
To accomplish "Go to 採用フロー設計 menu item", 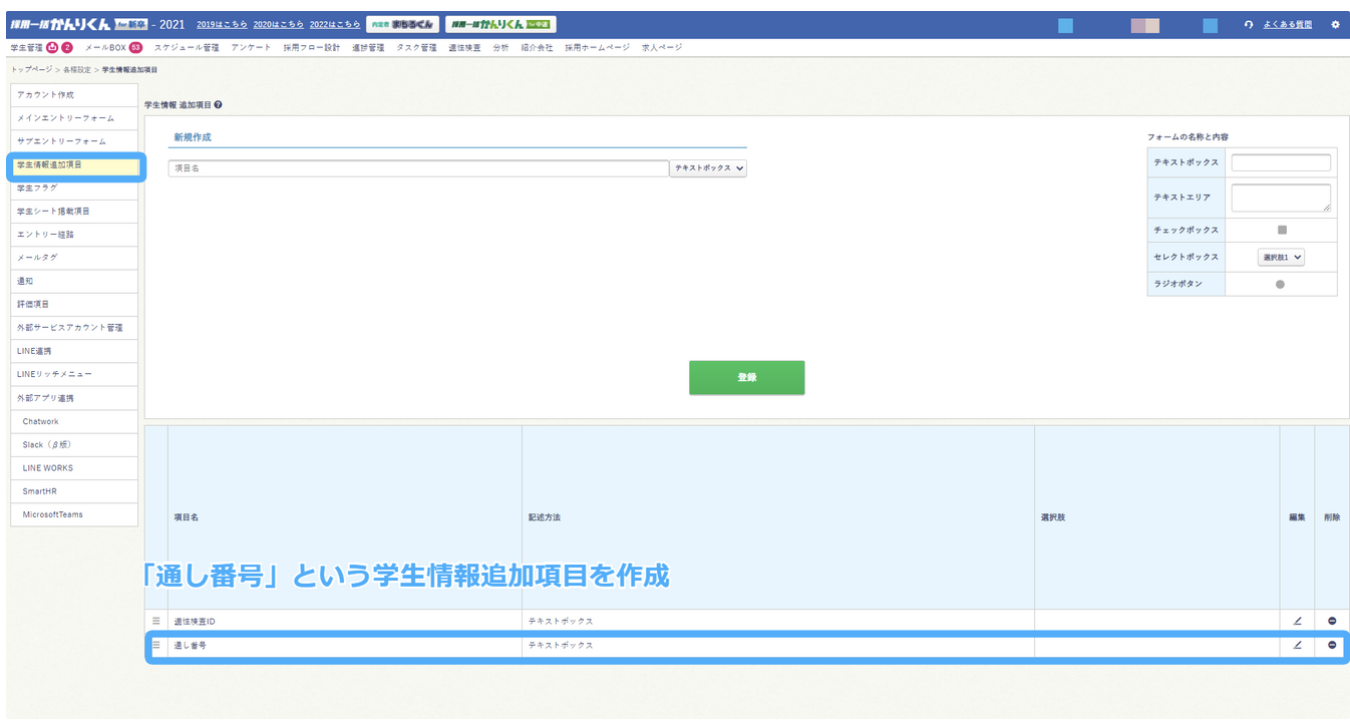I will tap(311, 47).
